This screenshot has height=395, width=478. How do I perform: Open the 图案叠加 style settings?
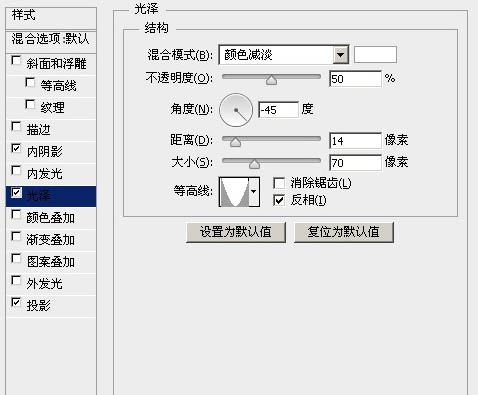50,261
